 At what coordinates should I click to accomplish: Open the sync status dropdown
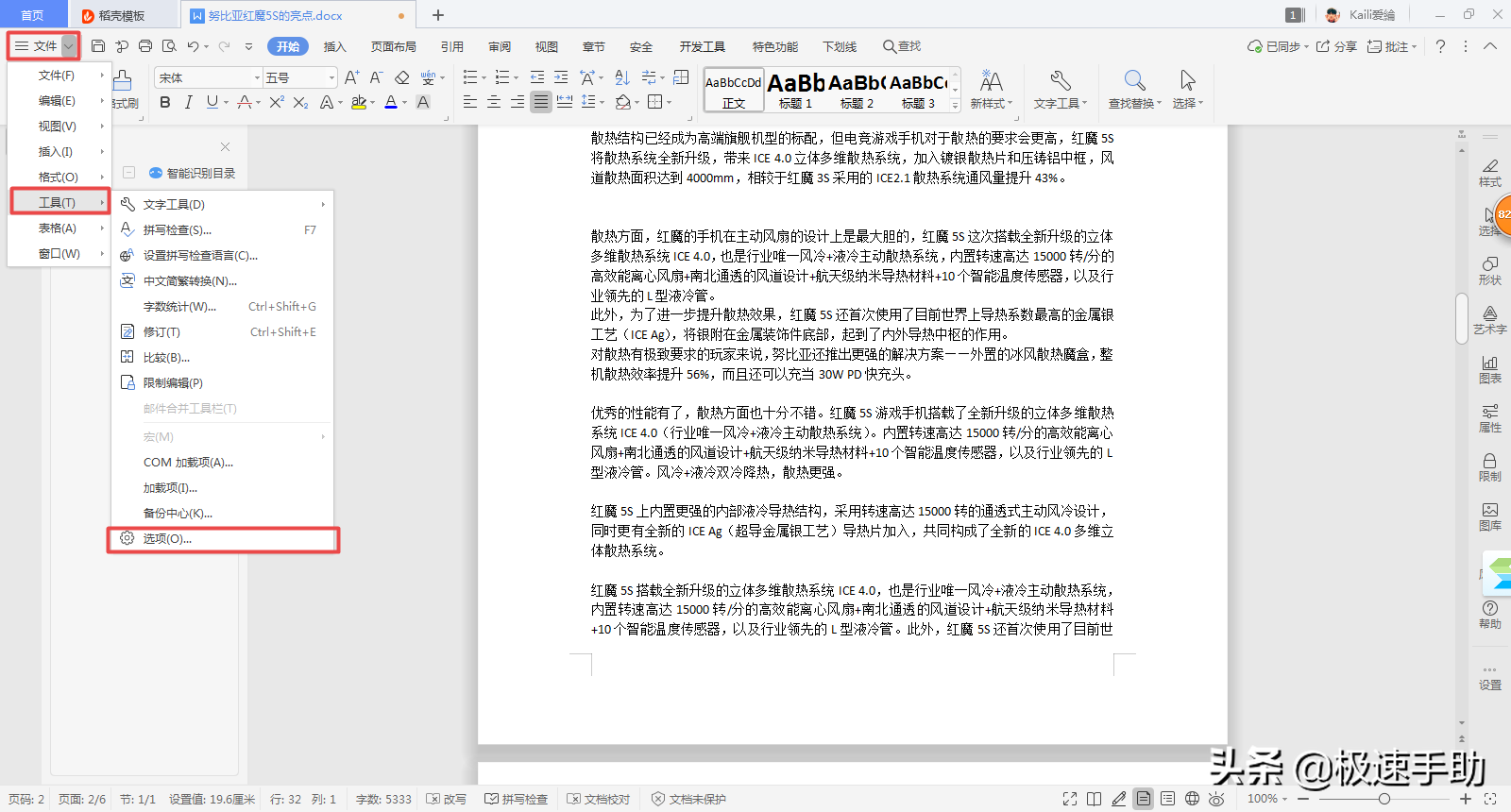click(x=1278, y=46)
